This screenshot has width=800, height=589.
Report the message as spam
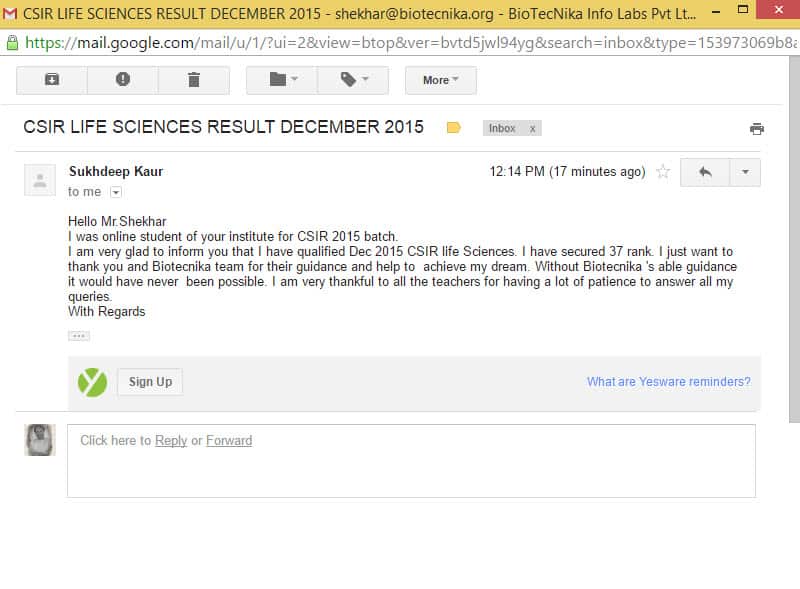point(122,80)
